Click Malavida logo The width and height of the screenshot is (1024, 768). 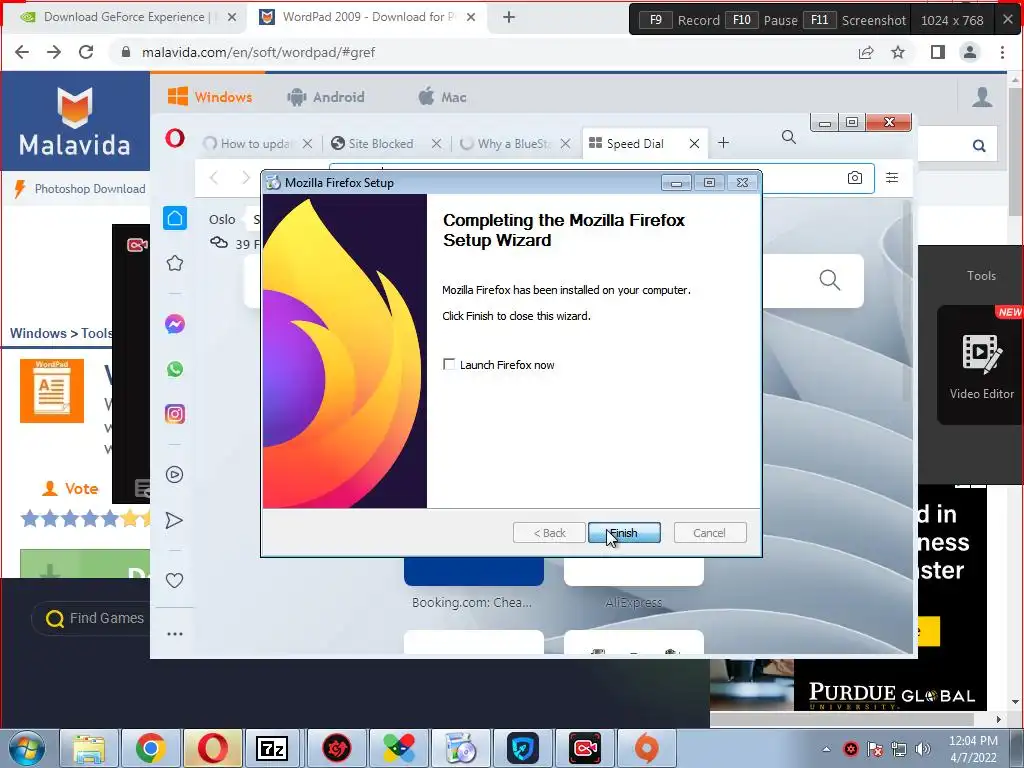click(74, 122)
